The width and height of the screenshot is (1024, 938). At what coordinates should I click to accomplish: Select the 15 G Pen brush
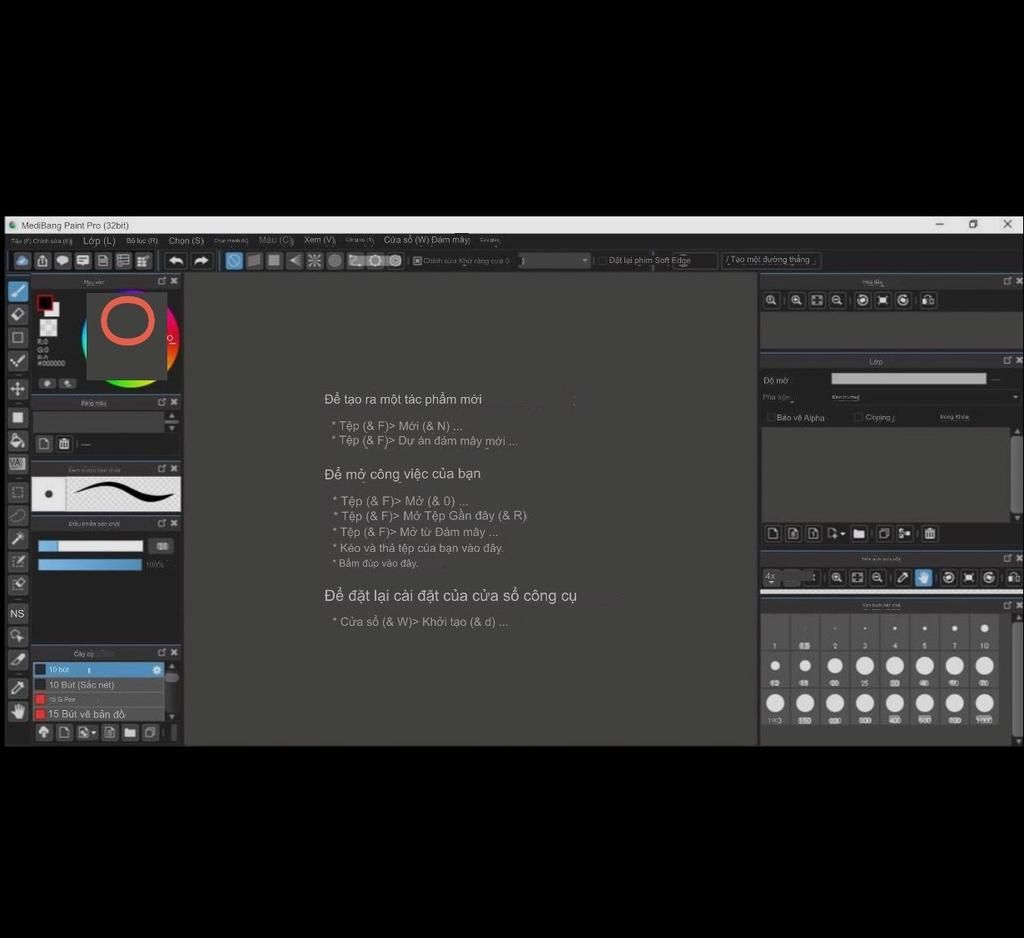click(x=98, y=699)
